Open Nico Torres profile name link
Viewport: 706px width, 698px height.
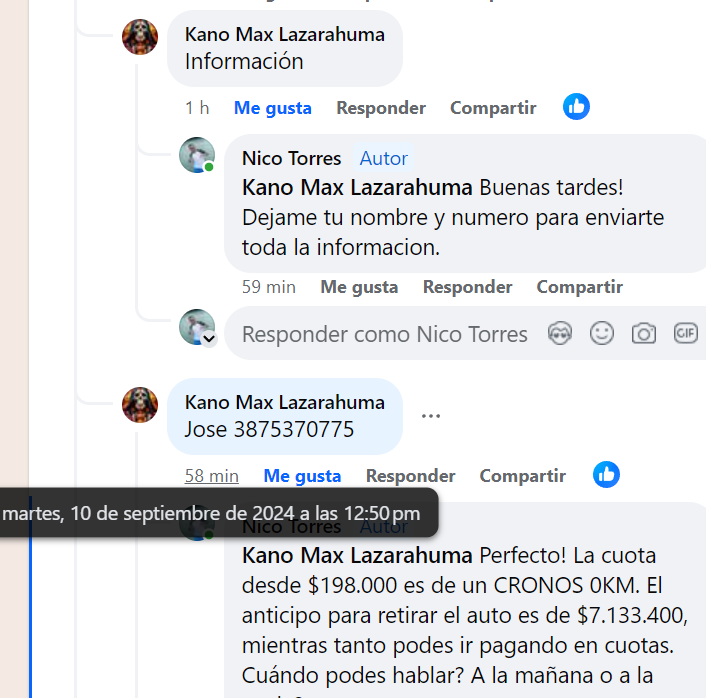pyautogui.click(x=291, y=159)
